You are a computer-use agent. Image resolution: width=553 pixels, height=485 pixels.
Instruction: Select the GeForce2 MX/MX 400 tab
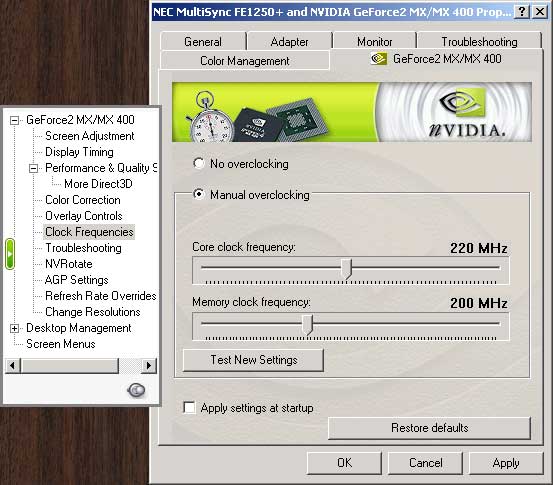(x=436, y=59)
